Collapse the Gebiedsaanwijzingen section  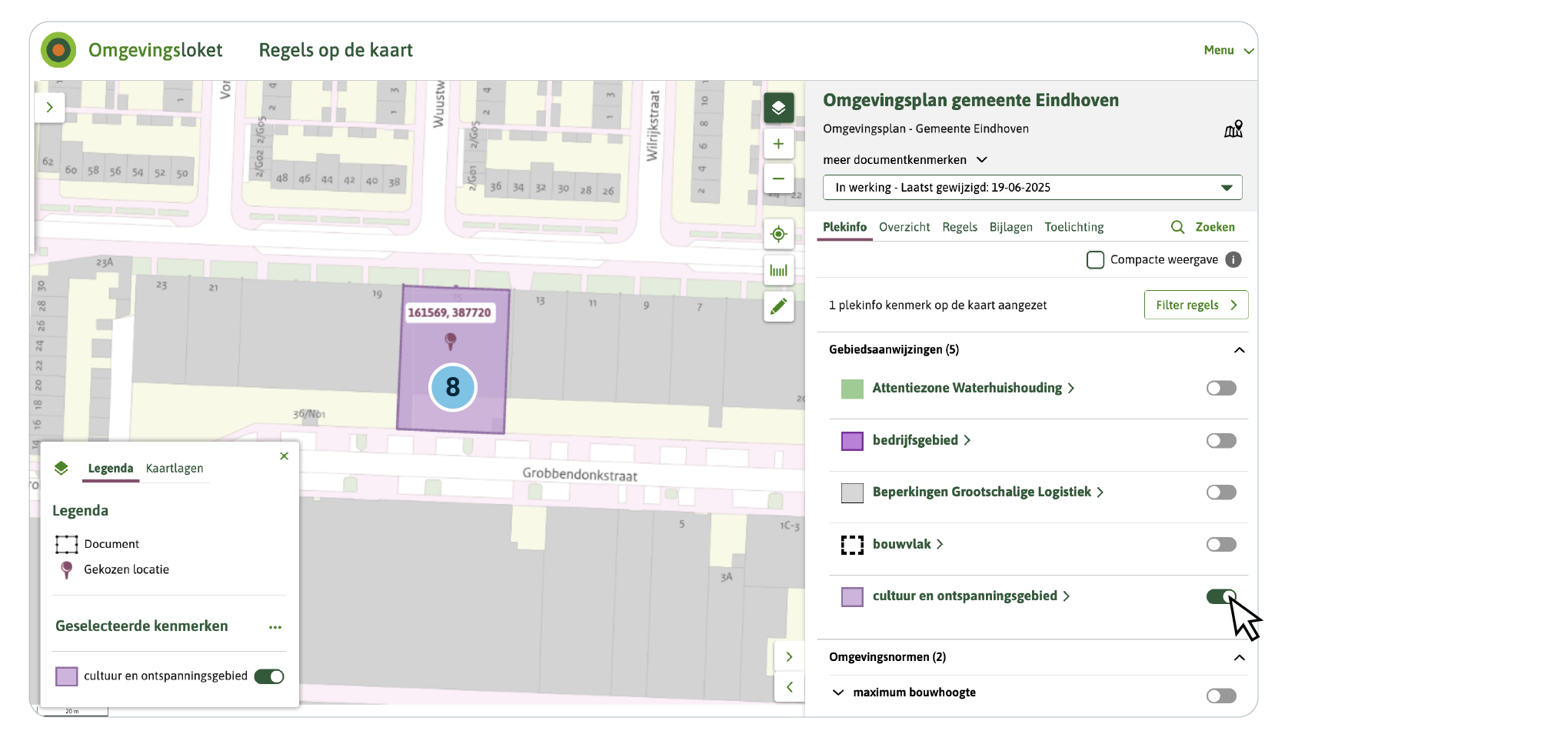tap(1239, 350)
